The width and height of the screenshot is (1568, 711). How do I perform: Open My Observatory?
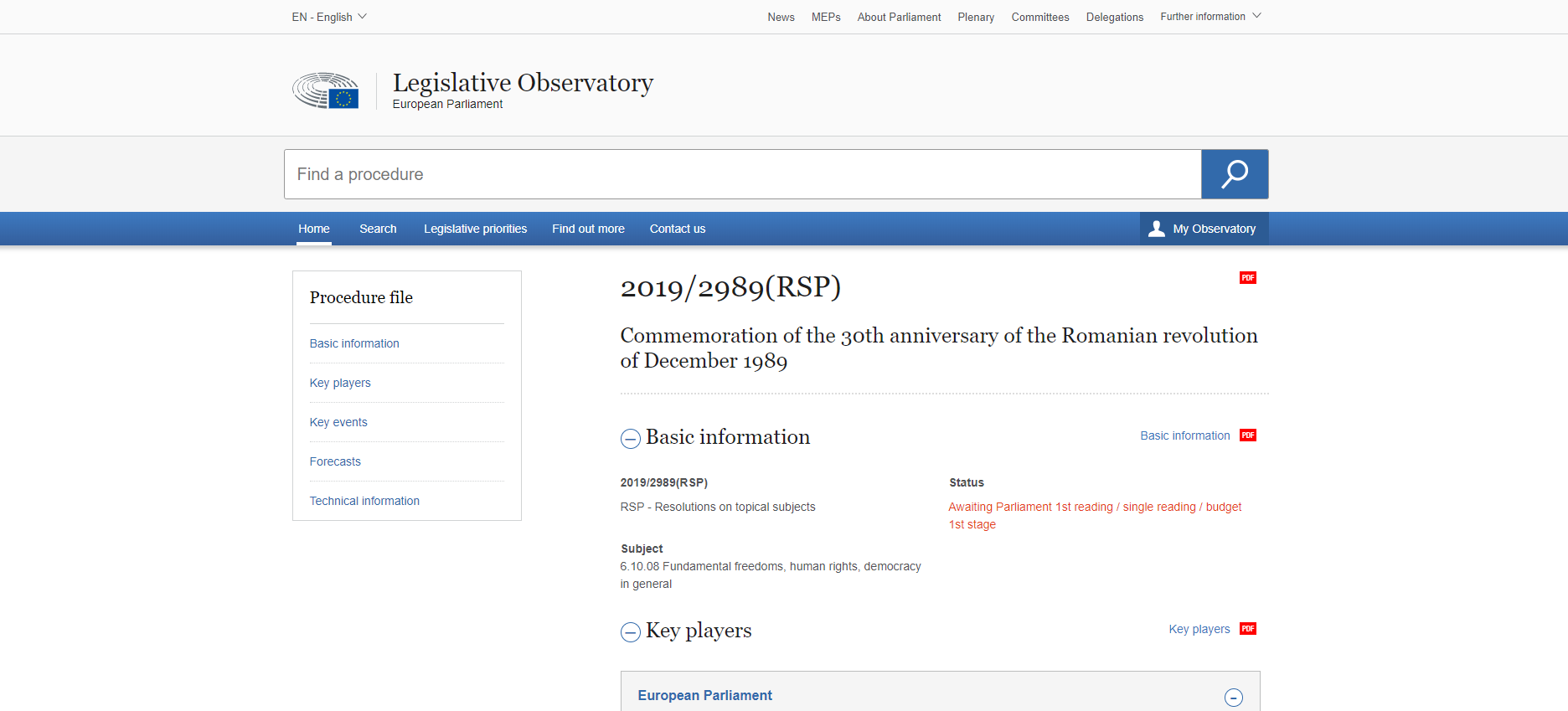coord(1204,229)
